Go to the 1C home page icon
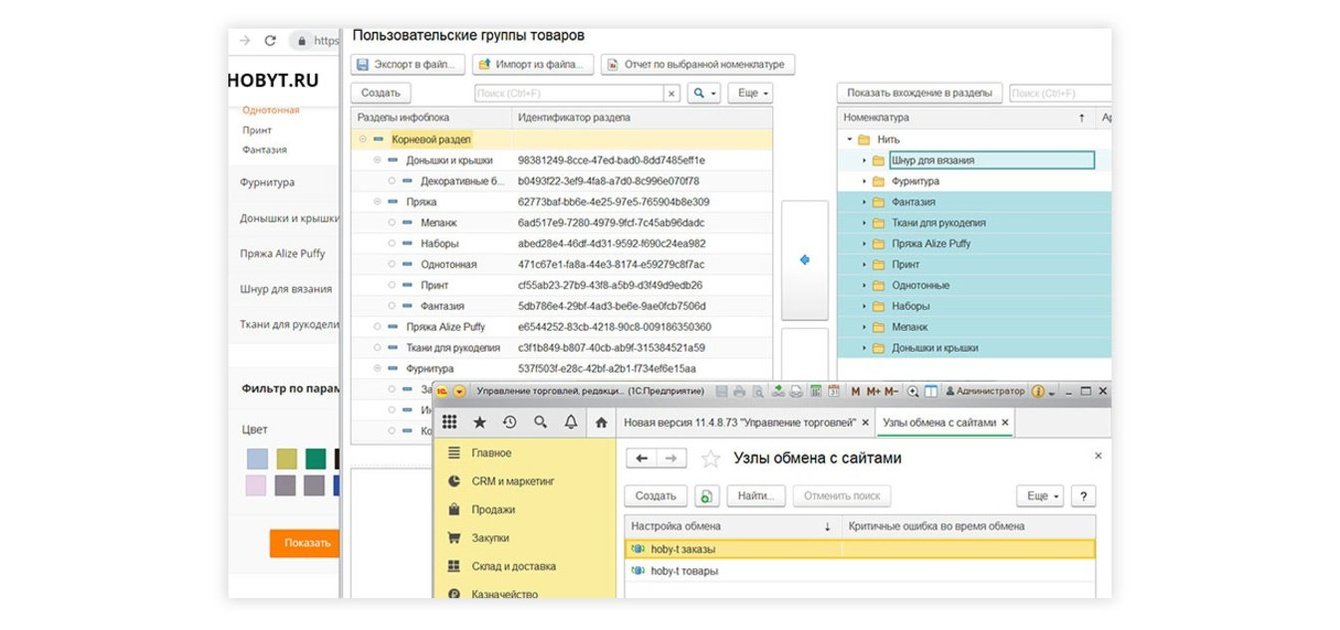 coord(601,422)
